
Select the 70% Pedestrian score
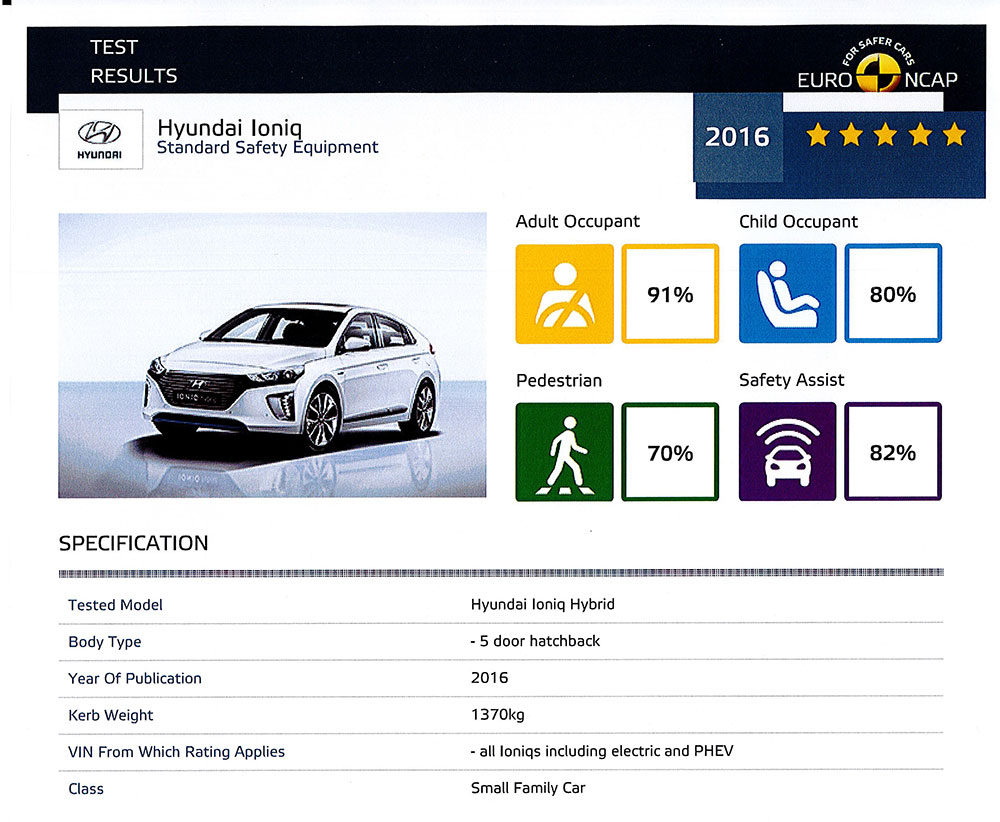tap(670, 452)
